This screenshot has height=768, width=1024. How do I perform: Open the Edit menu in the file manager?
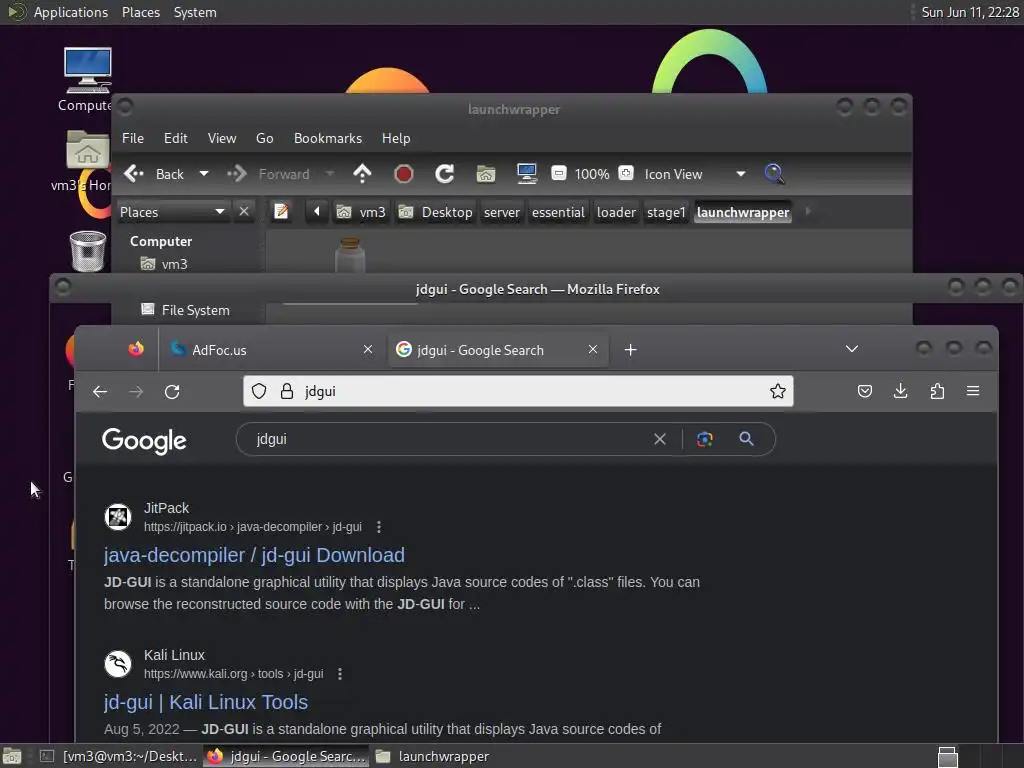[176, 138]
